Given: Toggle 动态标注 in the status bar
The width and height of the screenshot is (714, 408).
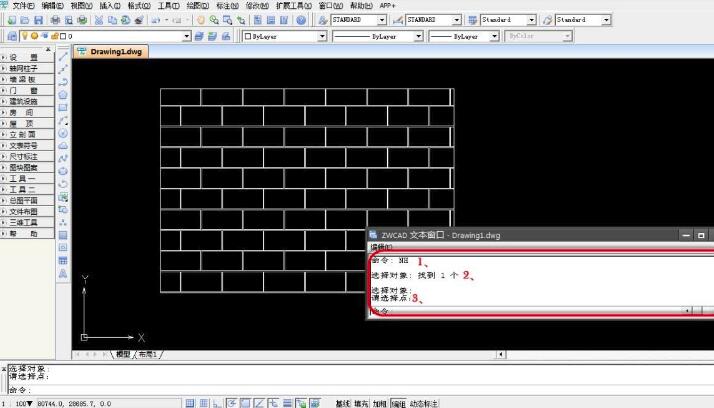Looking at the screenshot, I should pos(423,403).
